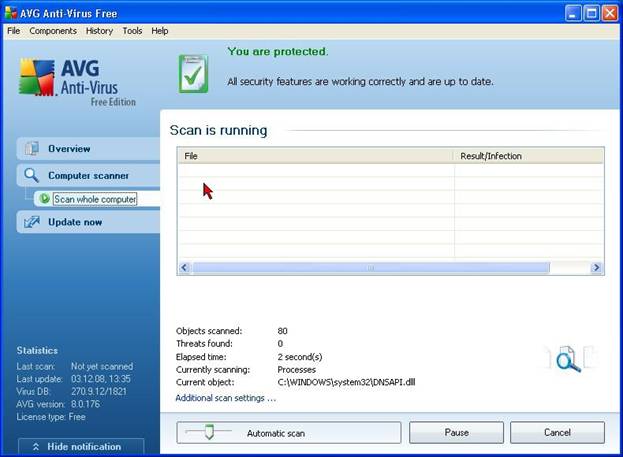This screenshot has width=623, height=457.
Task: Click the Computer scanner magnifier icon
Action: (x=31, y=175)
